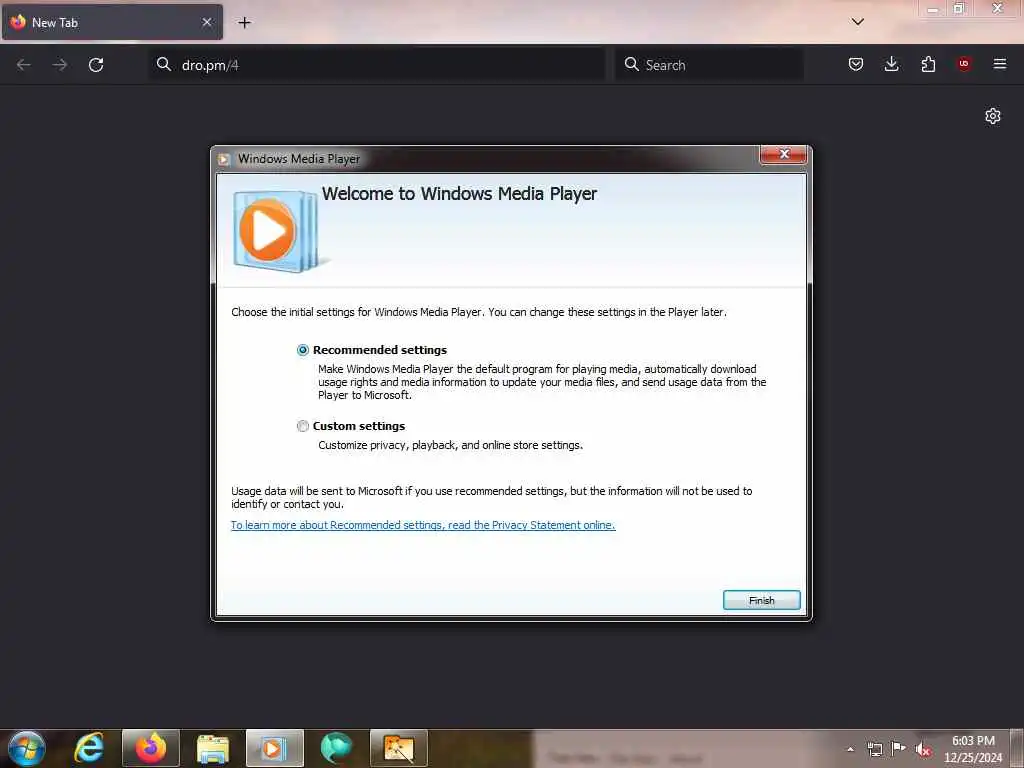Open the Firefox Extensions menu
This screenshot has height=768, width=1024.
tap(928, 64)
